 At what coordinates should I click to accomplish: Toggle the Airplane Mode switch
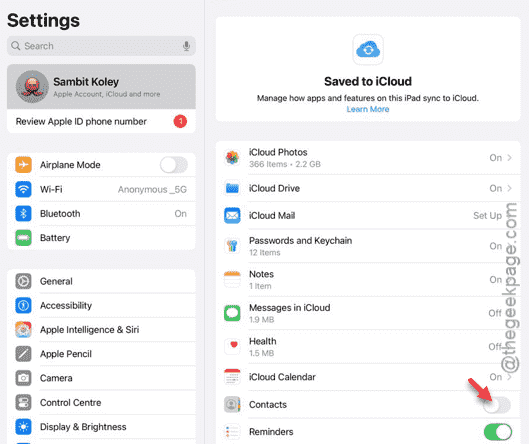click(x=174, y=165)
